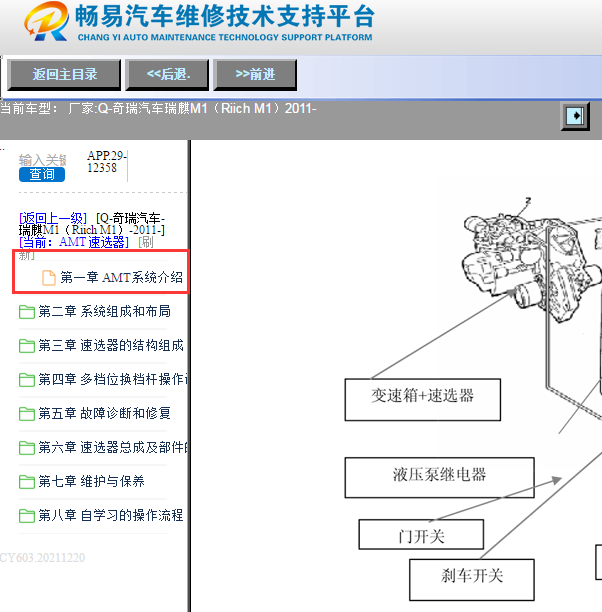Open 第五章 故障诊断和修复 chapter
Image resolution: width=602 pixels, height=612 pixels.
(x=104, y=413)
